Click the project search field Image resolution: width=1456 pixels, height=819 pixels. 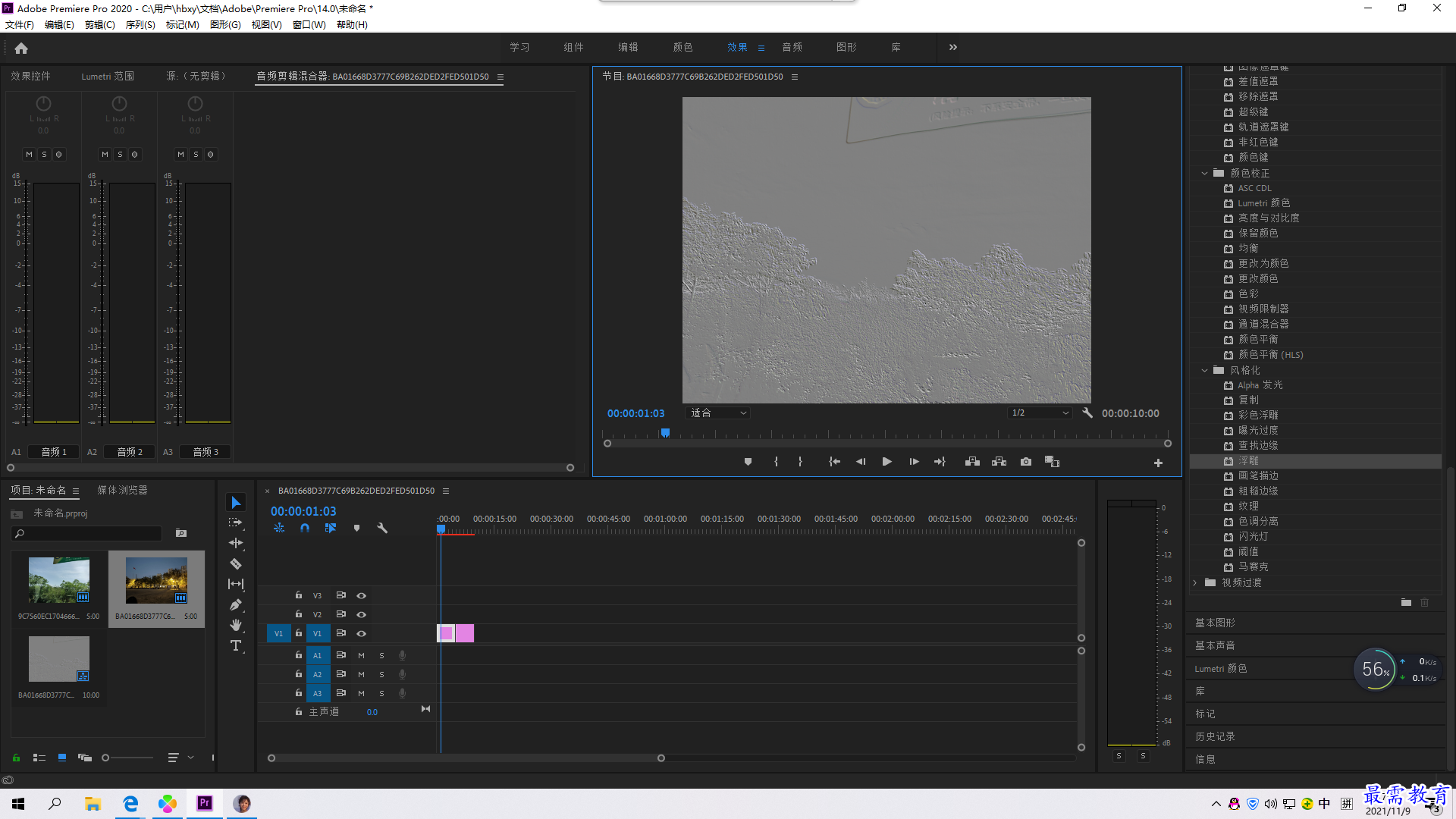coord(87,534)
